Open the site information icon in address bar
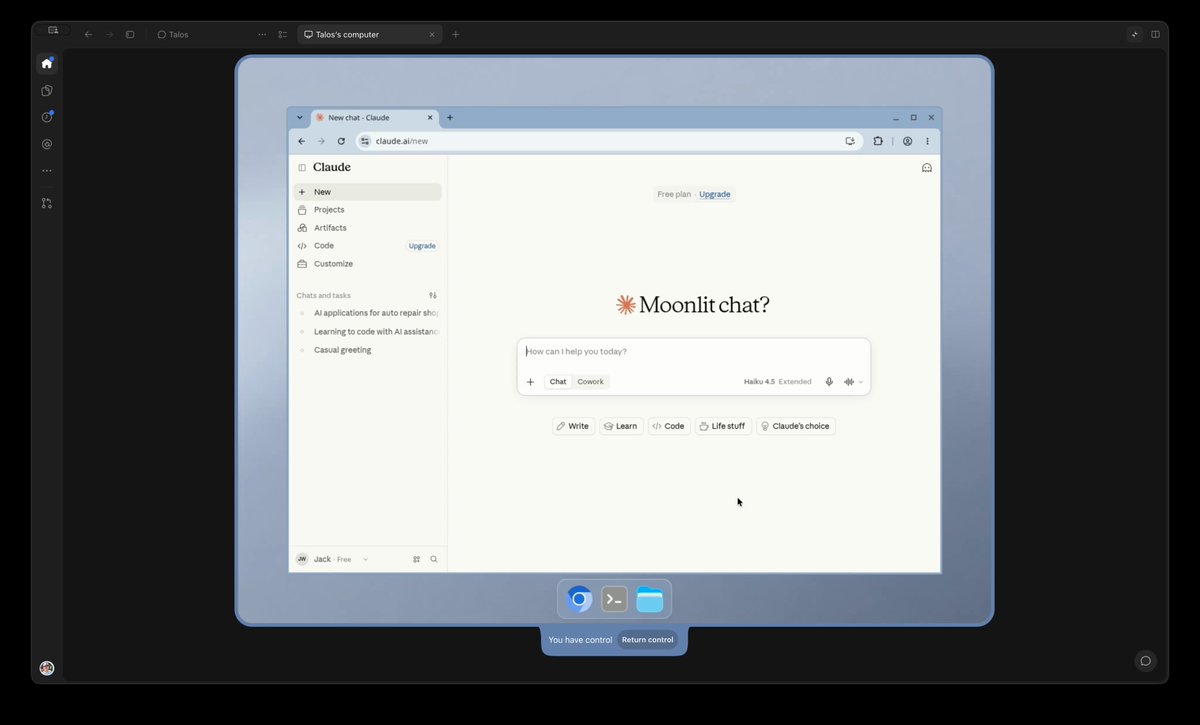Viewport: 1200px width, 725px height. pyautogui.click(x=365, y=141)
